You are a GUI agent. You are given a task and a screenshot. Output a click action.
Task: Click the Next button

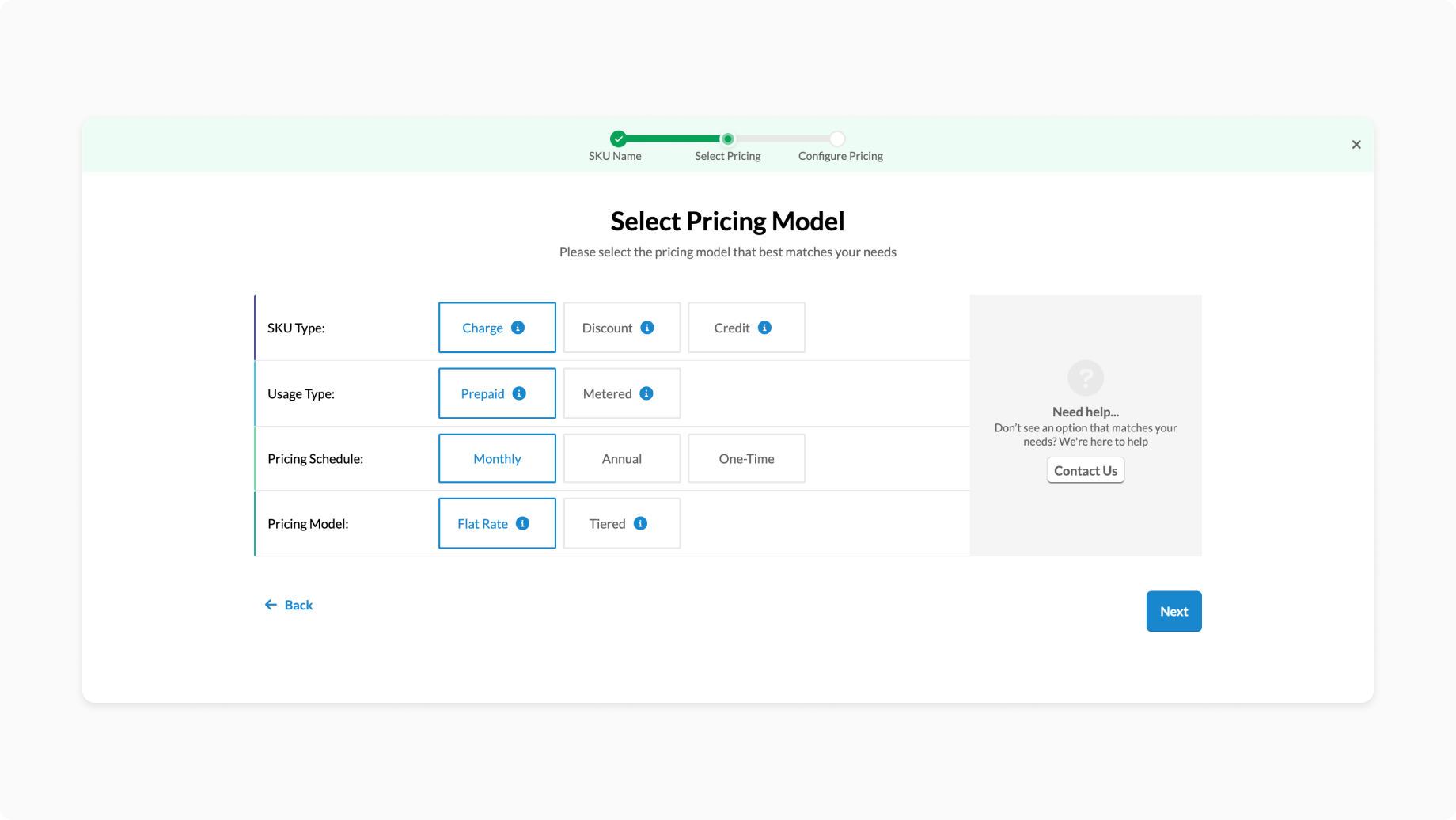(1174, 611)
